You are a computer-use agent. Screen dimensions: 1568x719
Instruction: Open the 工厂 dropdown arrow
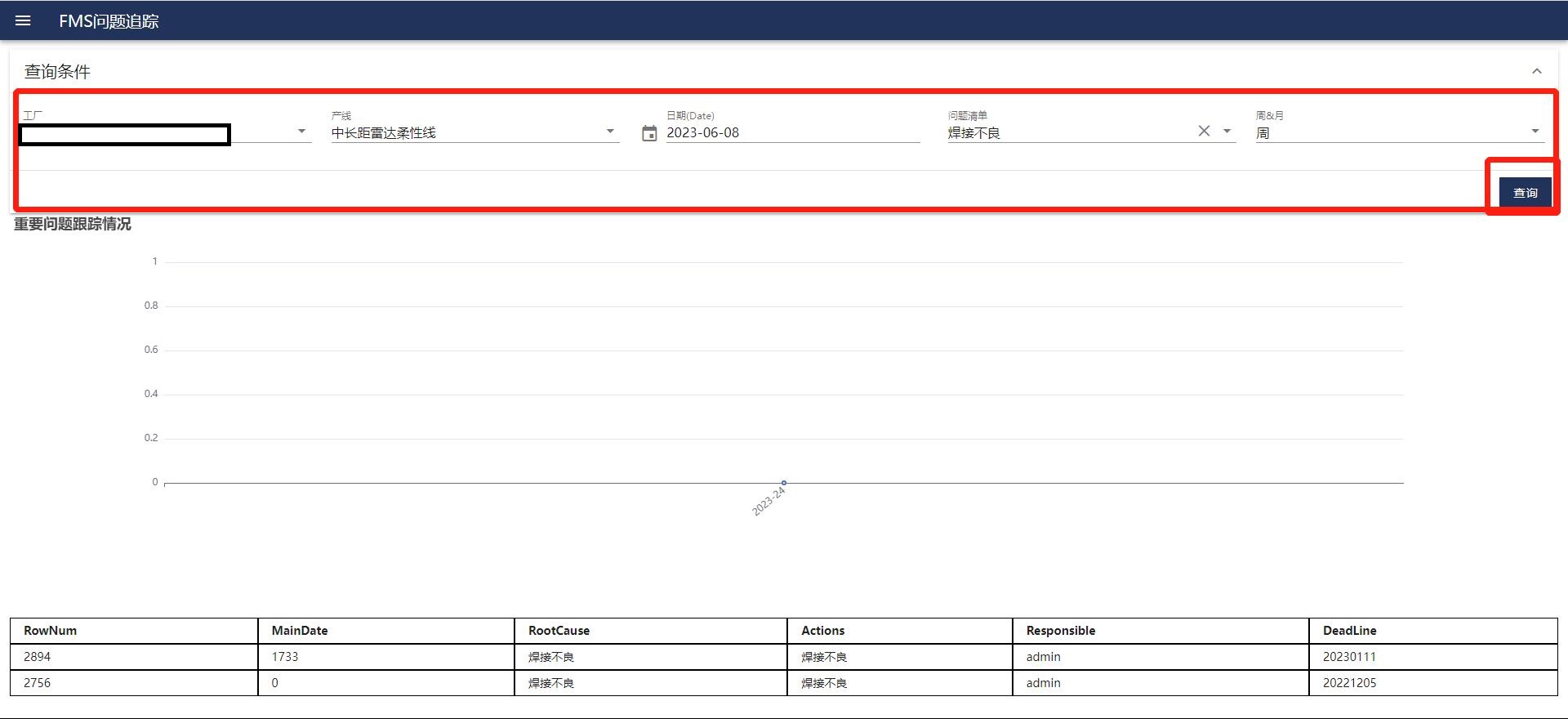click(x=301, y=132)
